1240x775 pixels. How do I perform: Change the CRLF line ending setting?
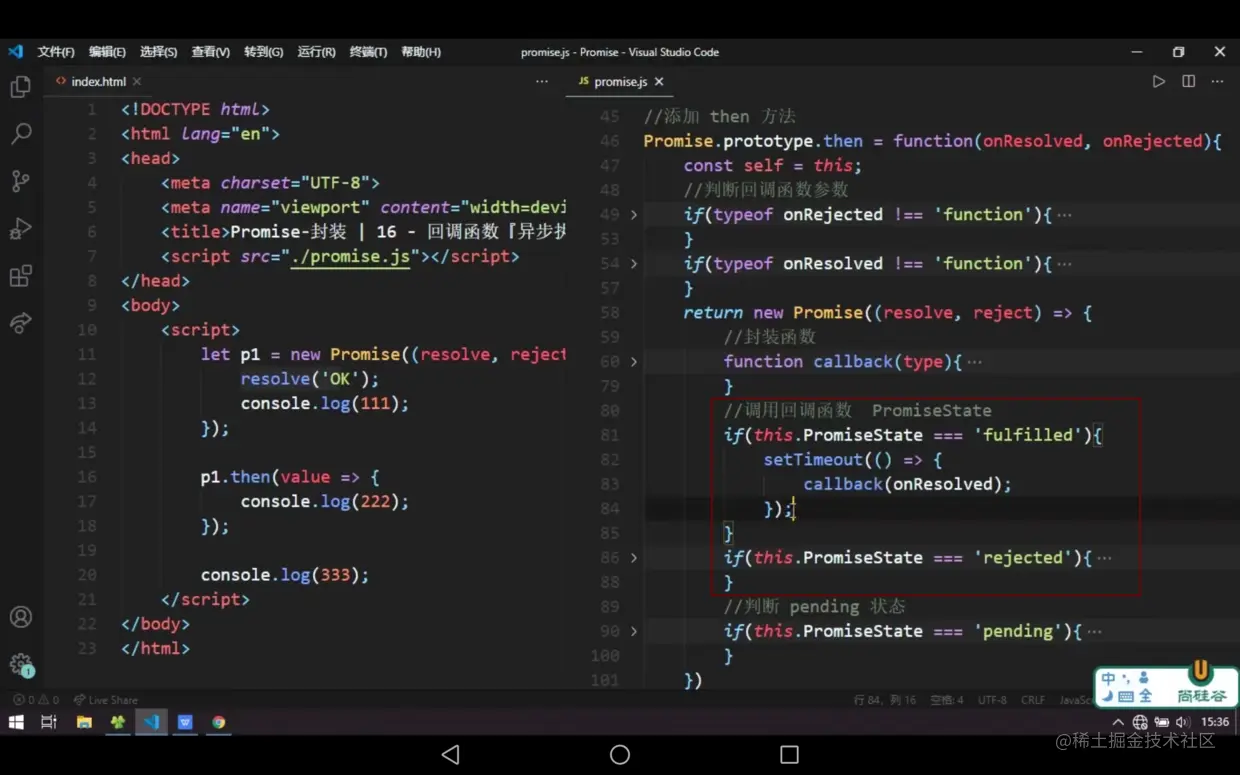(x=1033, y=700)
